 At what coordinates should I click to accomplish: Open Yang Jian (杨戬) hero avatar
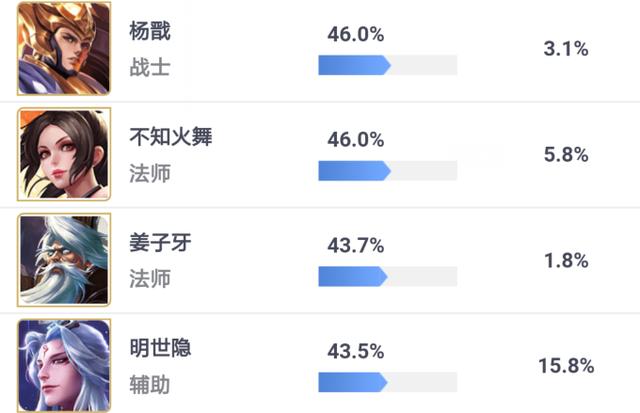click(64, 49)
